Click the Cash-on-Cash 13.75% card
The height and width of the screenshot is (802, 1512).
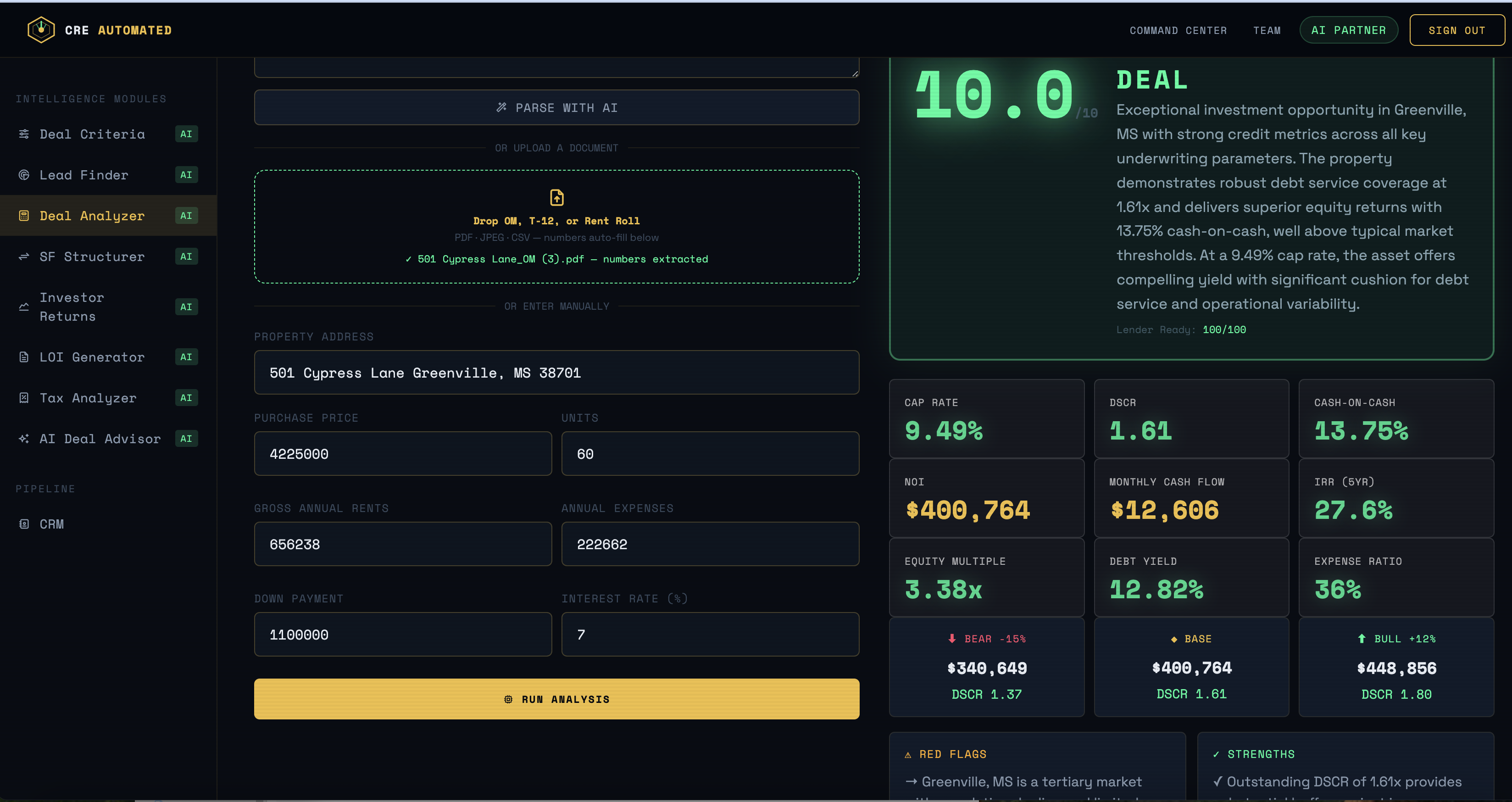(1396, 418)
